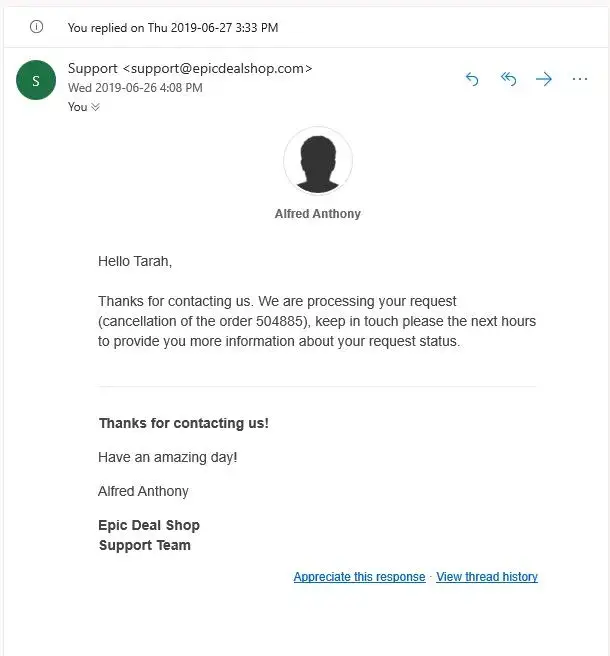
Task: Click the Have an amazing day! line
Action: tap(168, 457)
